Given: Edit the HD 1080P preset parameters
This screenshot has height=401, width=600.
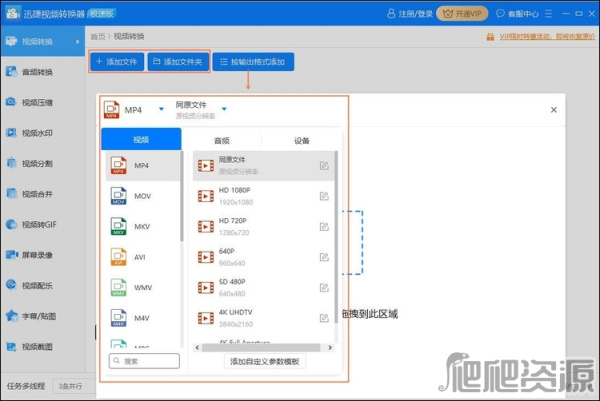Looking at the screenshot, I should [324, 196].
